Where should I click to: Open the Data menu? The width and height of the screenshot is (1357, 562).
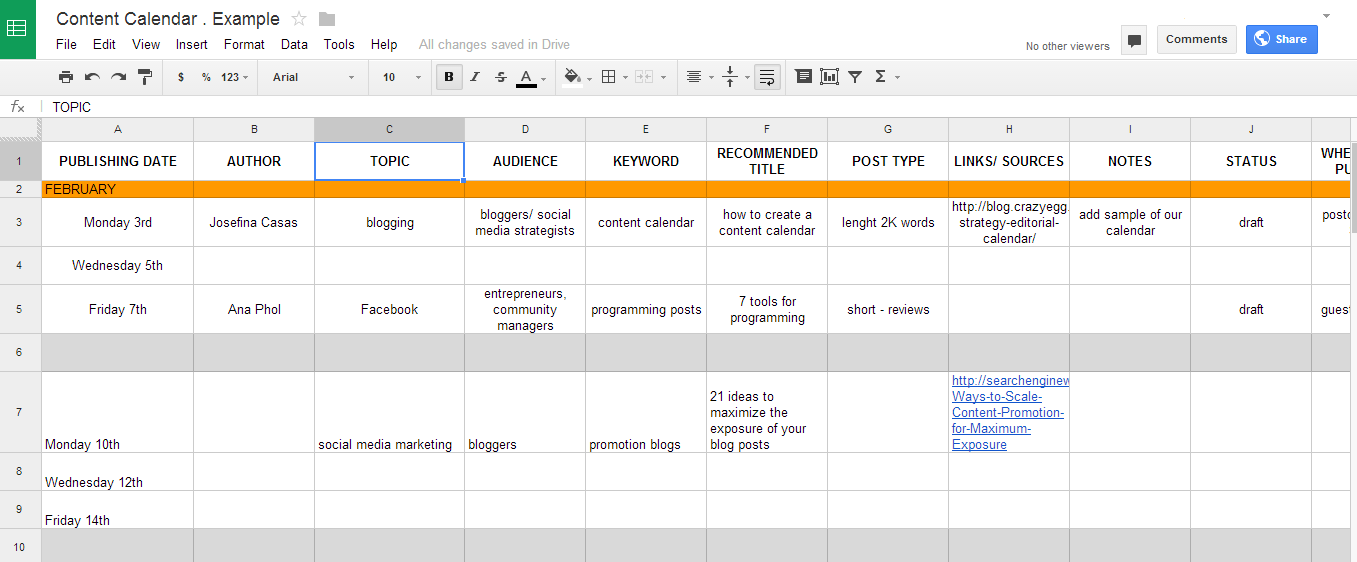tap(294, 44)
